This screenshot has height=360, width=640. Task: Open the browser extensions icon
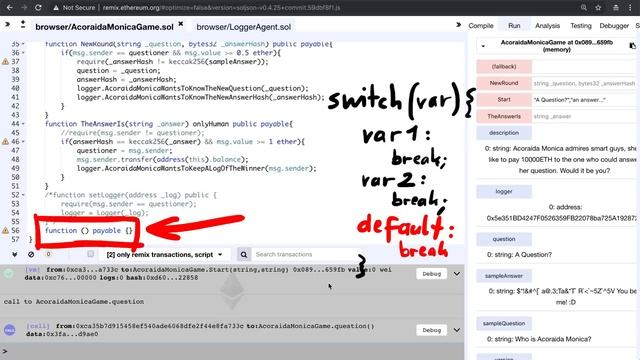616,7
